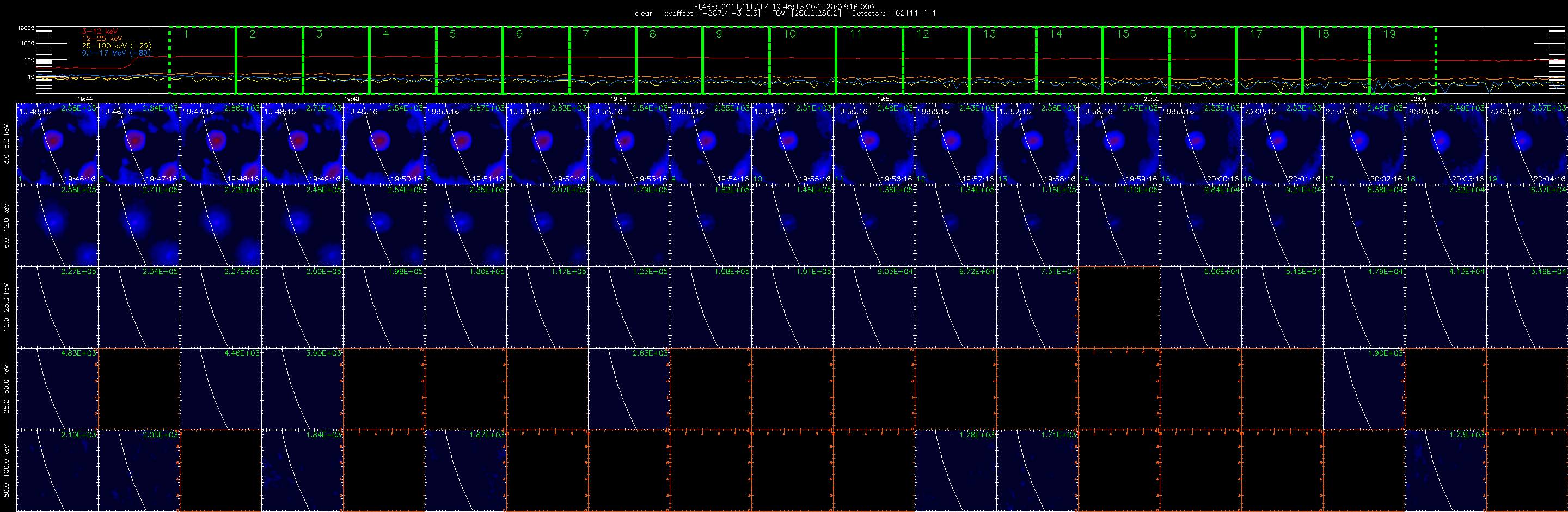
Task: Open the 12.0-25.0 keV image with peak 7.31E+04
Action: [1037, 307]
